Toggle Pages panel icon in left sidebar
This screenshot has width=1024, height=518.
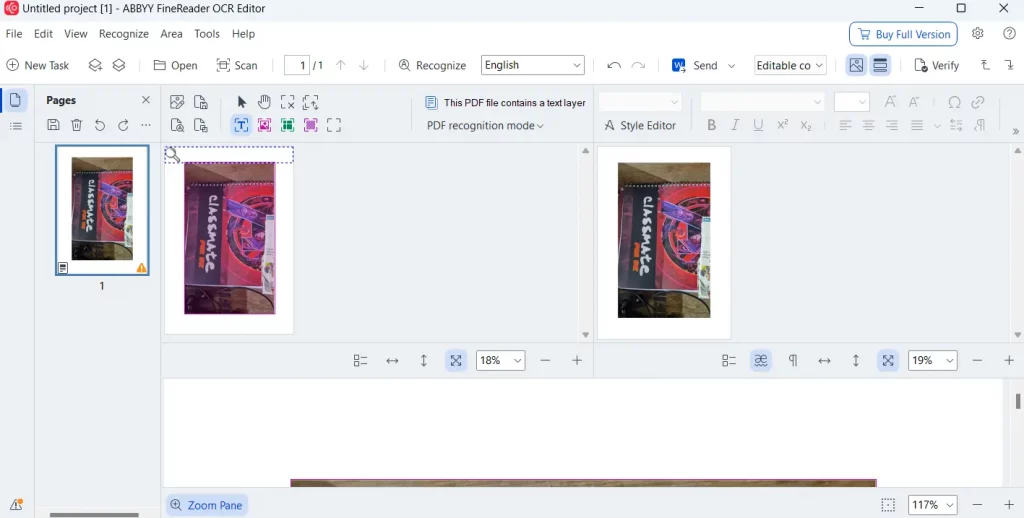pos(15,100)
